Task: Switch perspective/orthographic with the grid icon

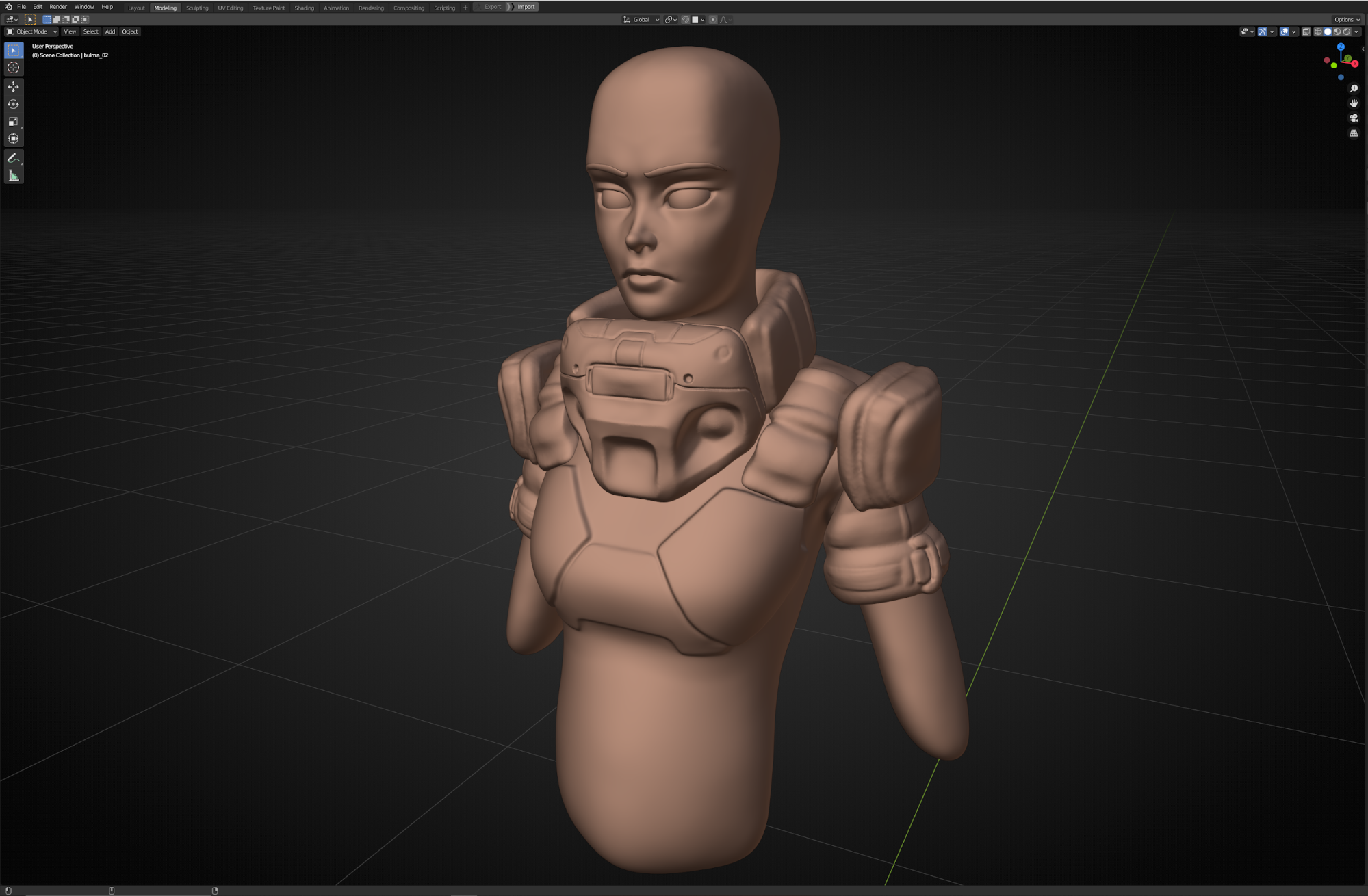Action: click(1354, 133)
